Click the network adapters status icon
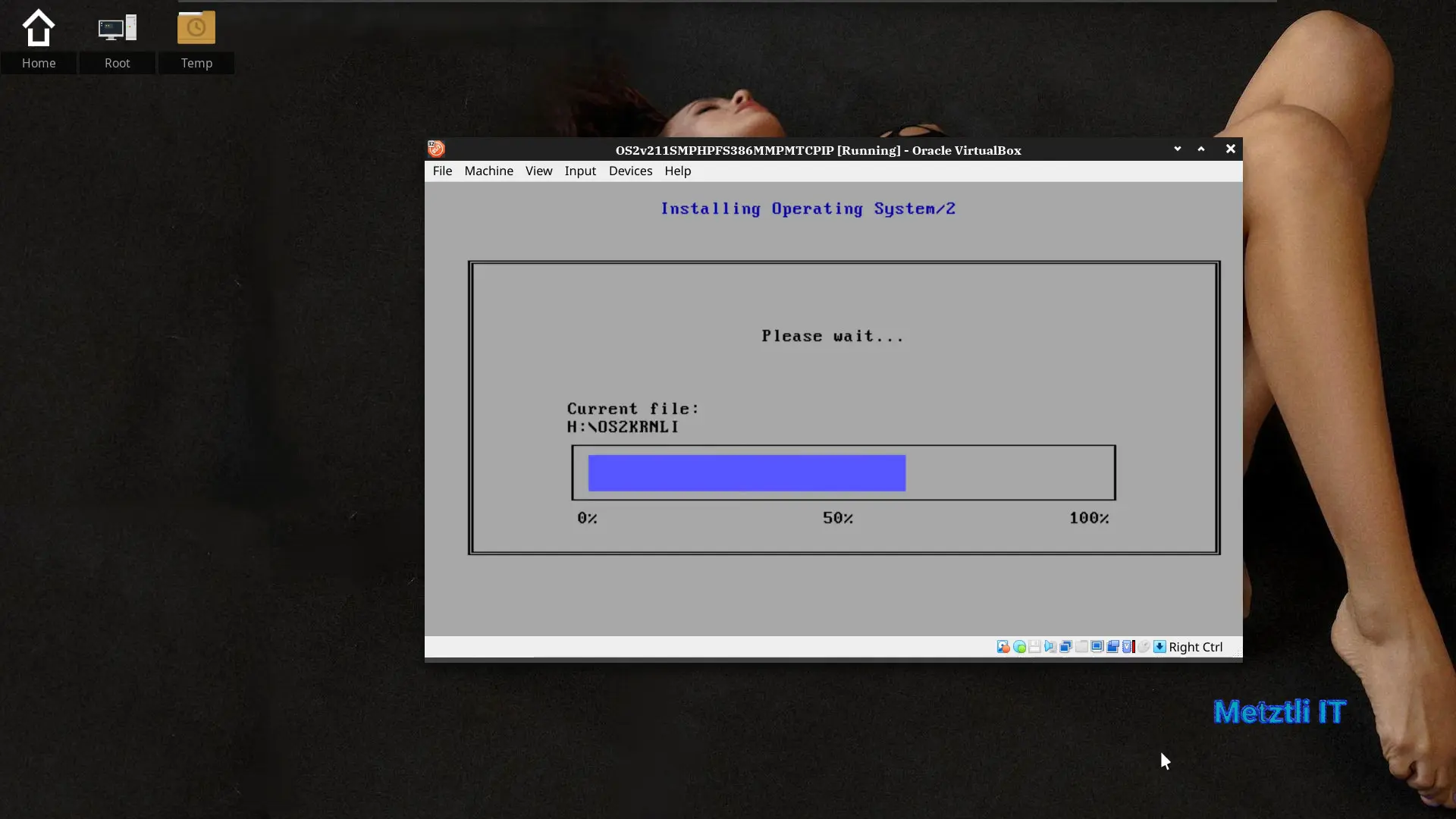The width and height of the screenshot is (1456, 819). 1065,647
